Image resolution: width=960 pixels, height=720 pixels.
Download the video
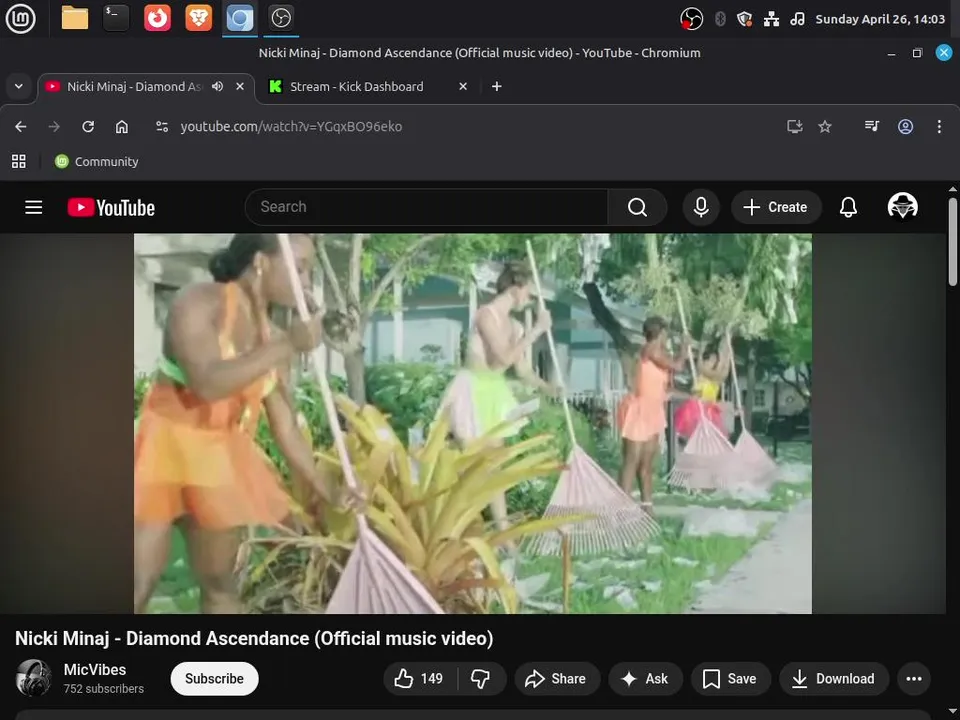833,678
